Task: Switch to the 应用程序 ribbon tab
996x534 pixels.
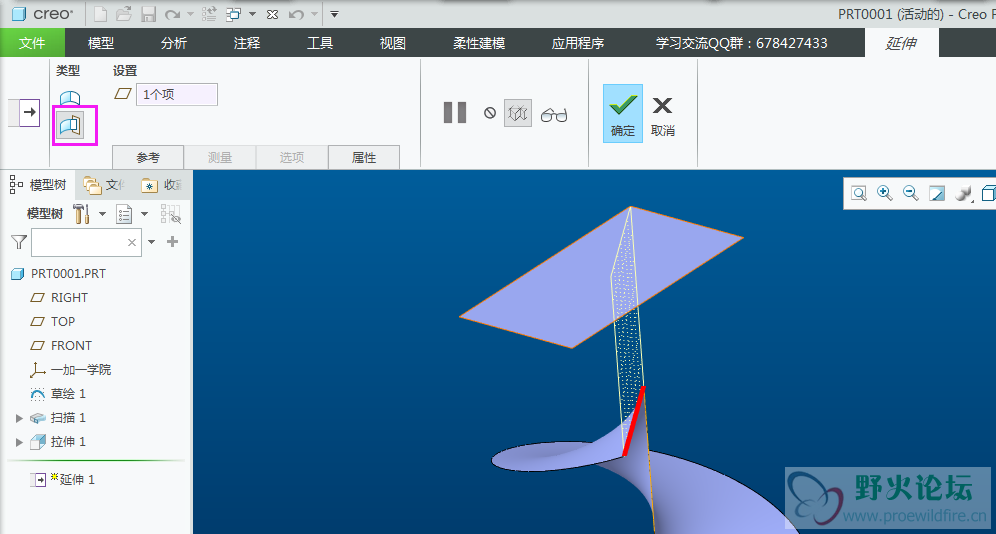Action: [577, 43]
